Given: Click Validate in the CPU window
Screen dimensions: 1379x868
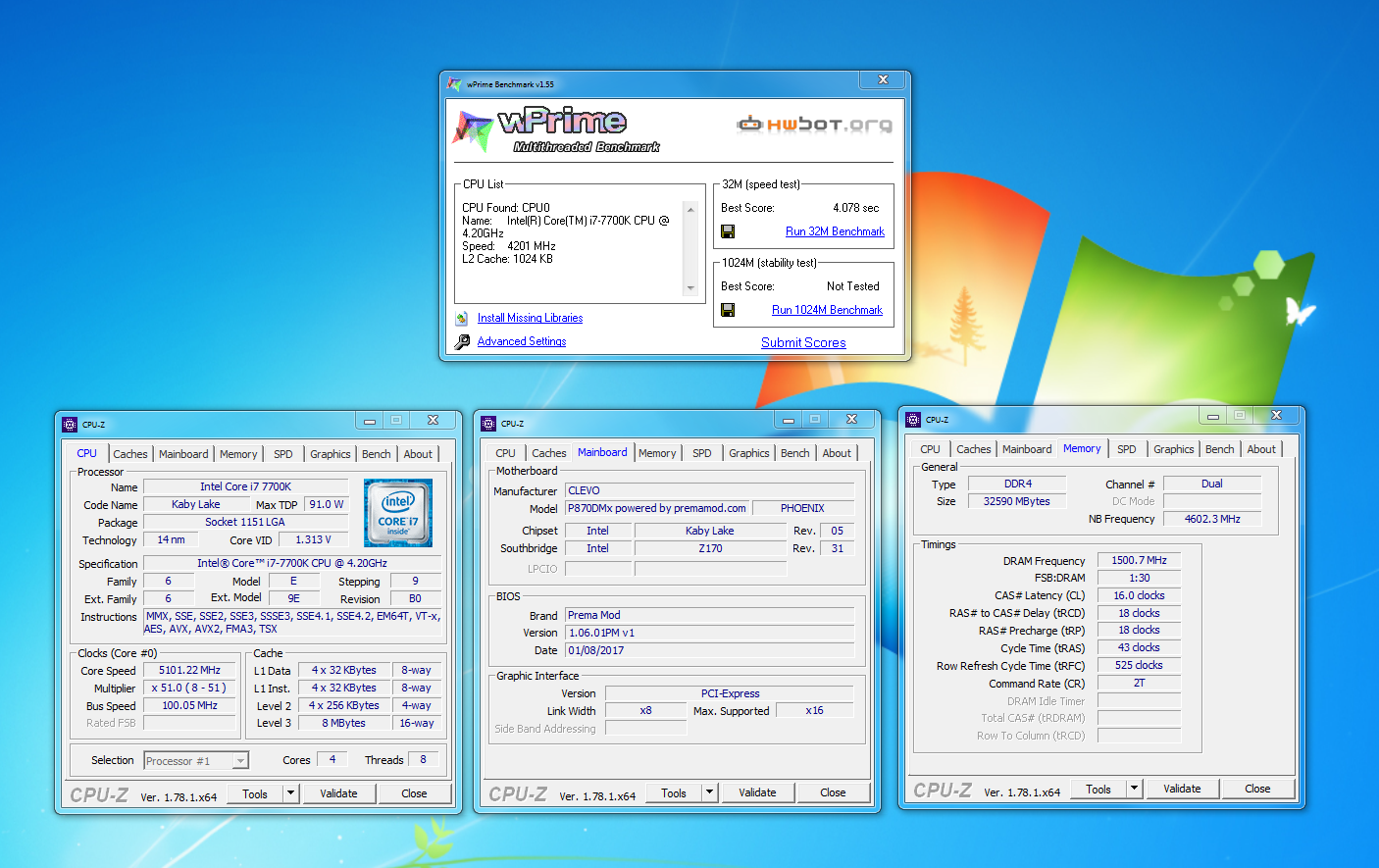Looking at the screenshot, I should click(338, 793).
